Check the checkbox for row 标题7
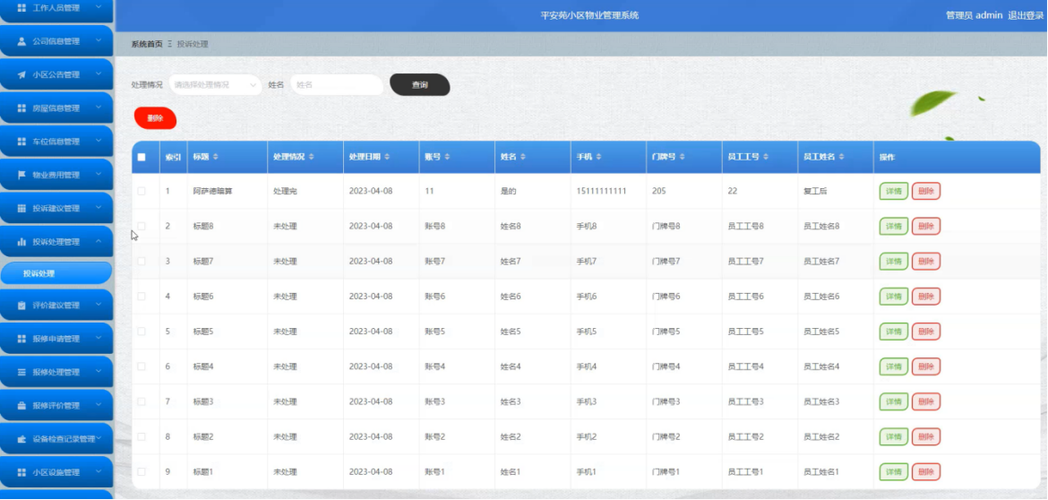Viewport: 1048px width, 500px height. (141, 261)
